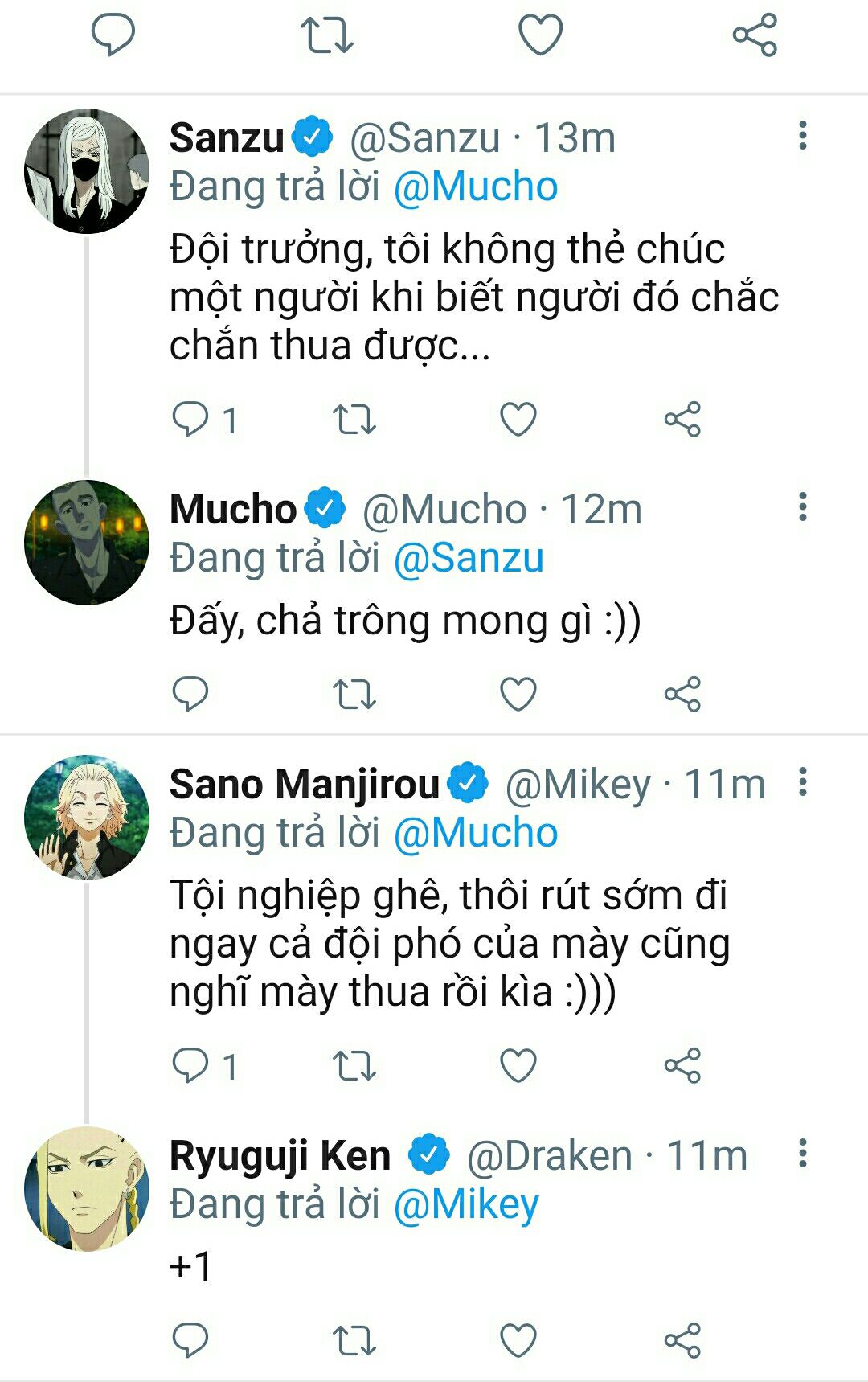Tap the top share icon

point(755,35)
